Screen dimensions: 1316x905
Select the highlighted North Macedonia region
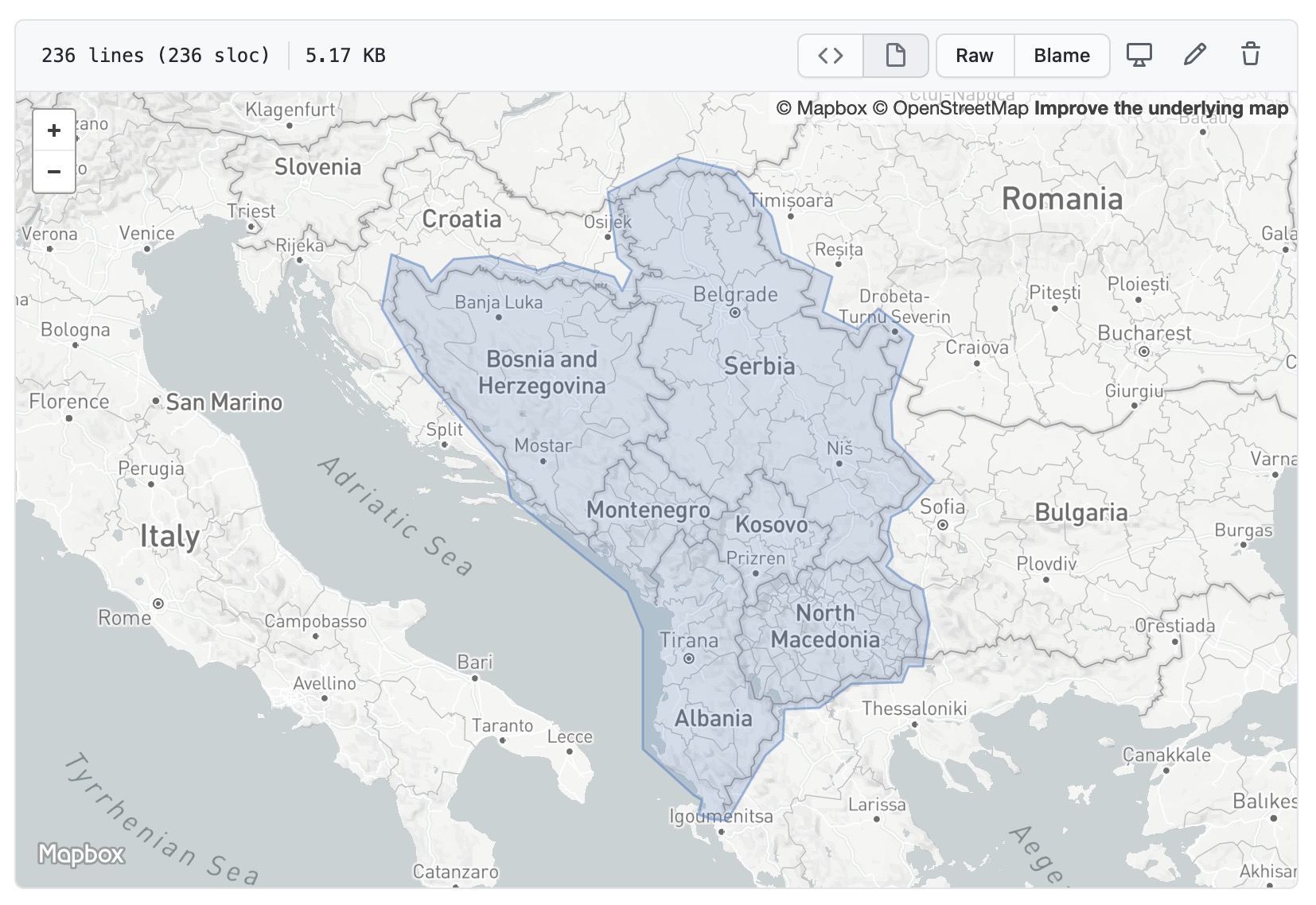coord(823,626)
